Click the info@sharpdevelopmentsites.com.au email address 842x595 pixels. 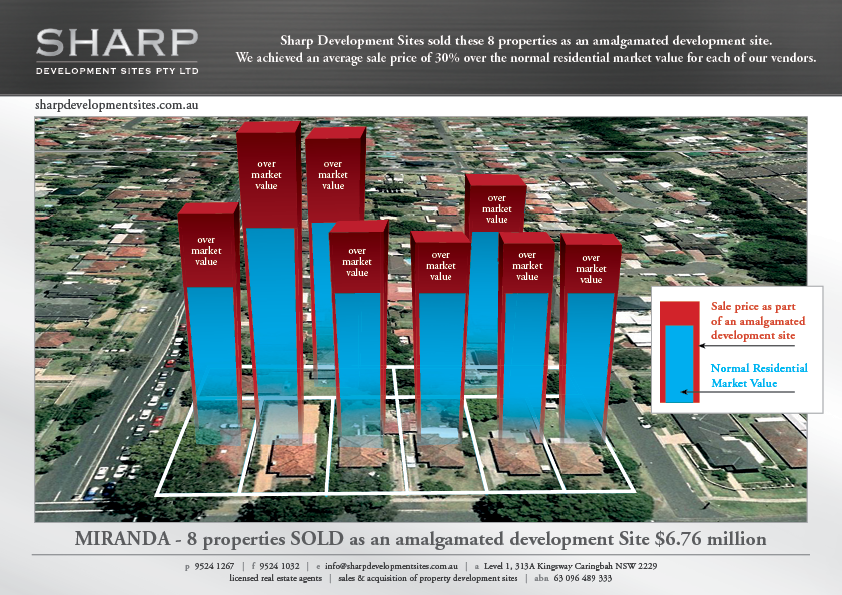(392, 566)
